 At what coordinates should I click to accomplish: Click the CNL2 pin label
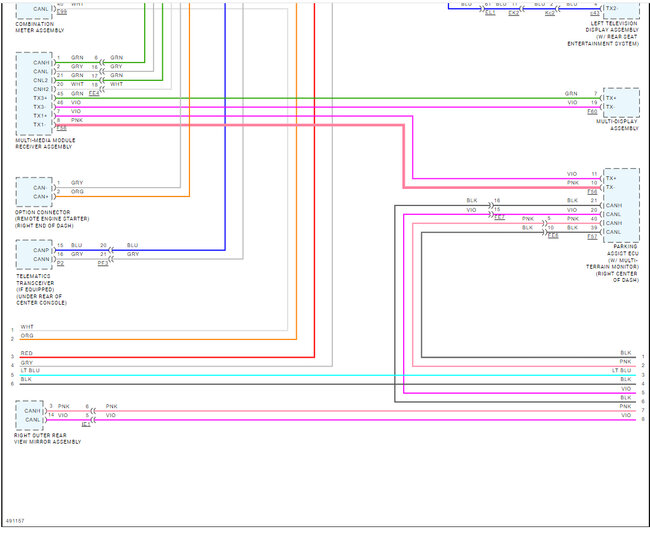(x=41, y=80)
